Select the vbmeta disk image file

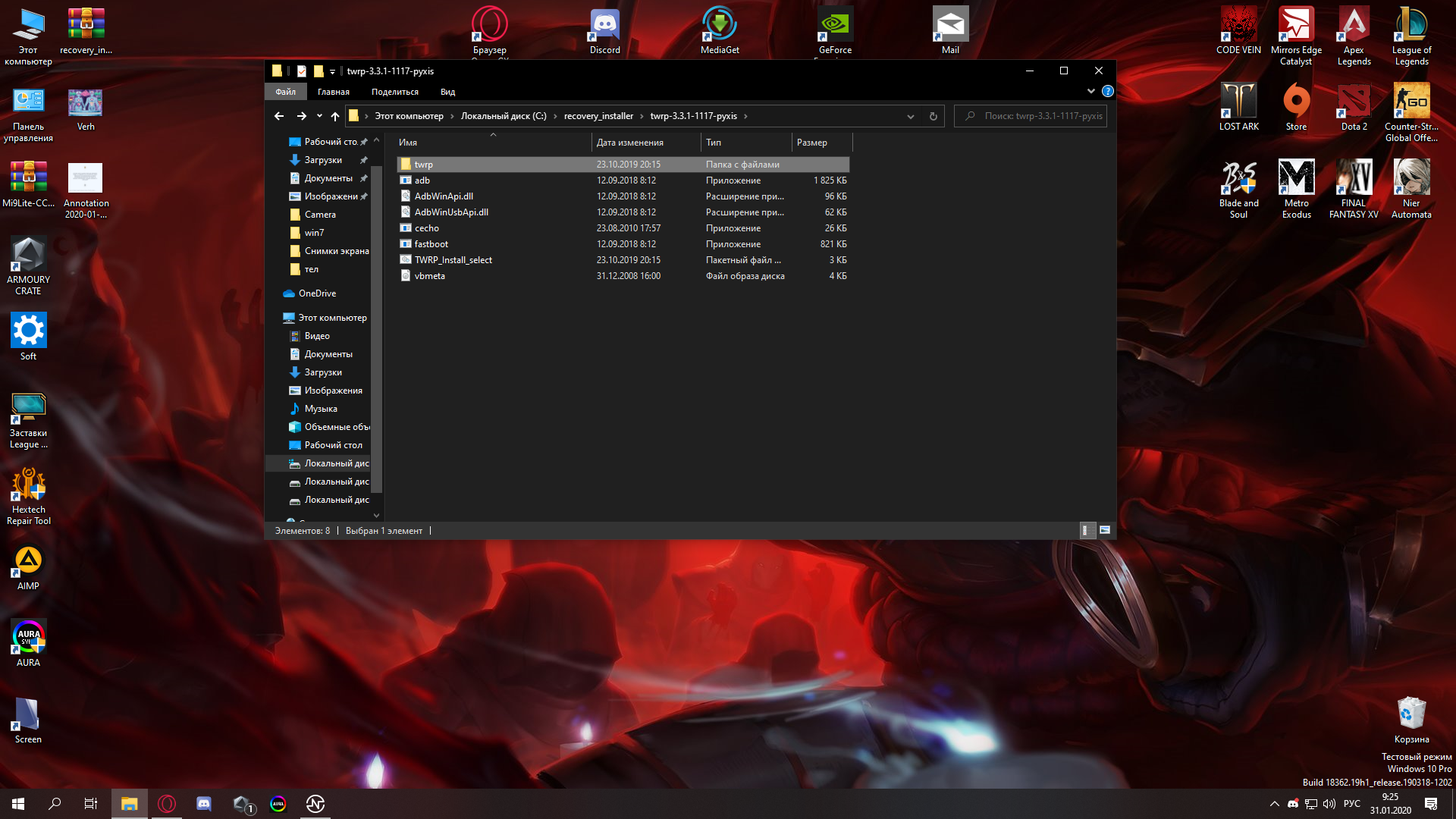click(623, 276)
